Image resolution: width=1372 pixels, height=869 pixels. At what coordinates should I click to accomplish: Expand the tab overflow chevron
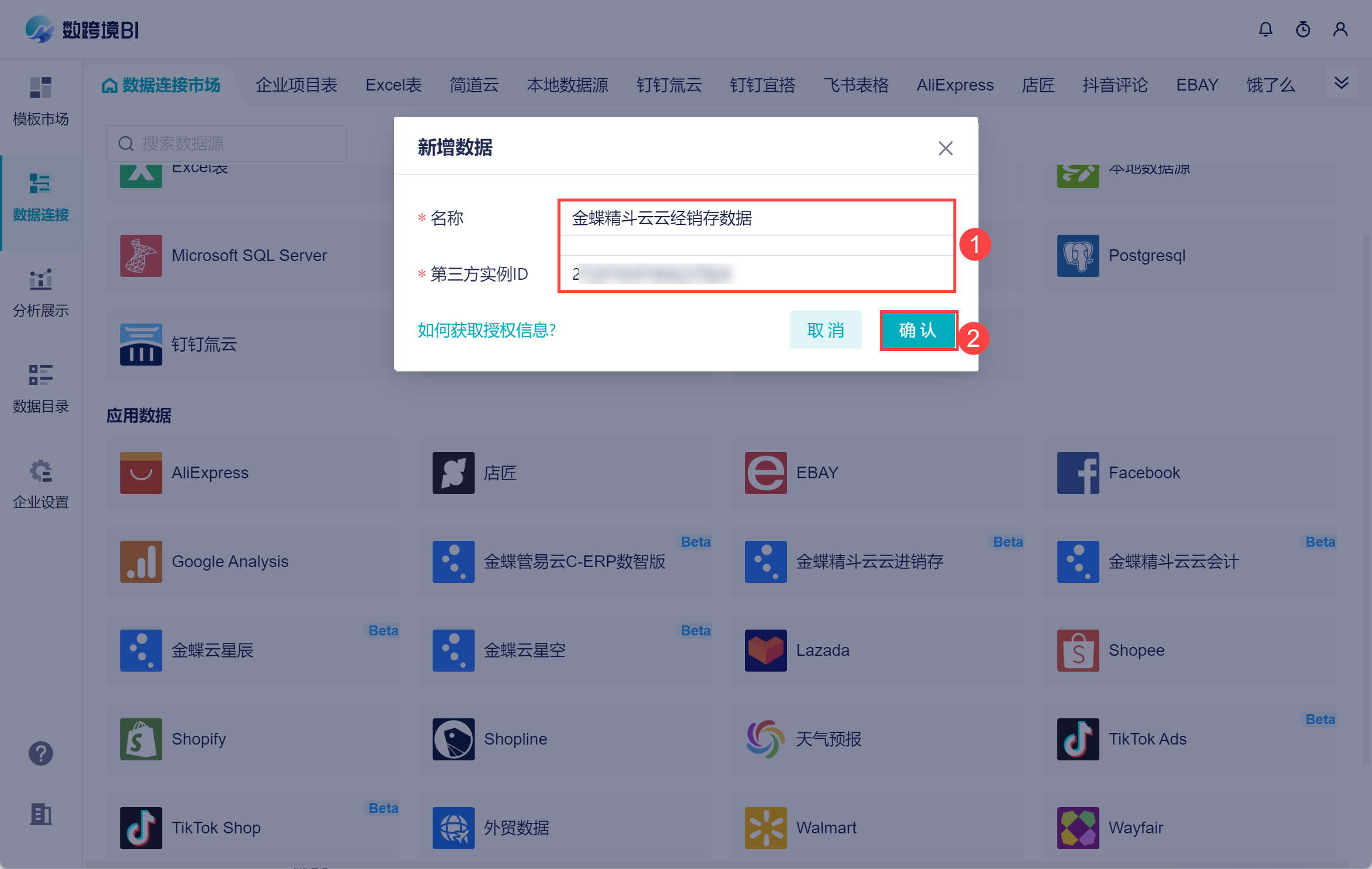(x=1341, y=84)
